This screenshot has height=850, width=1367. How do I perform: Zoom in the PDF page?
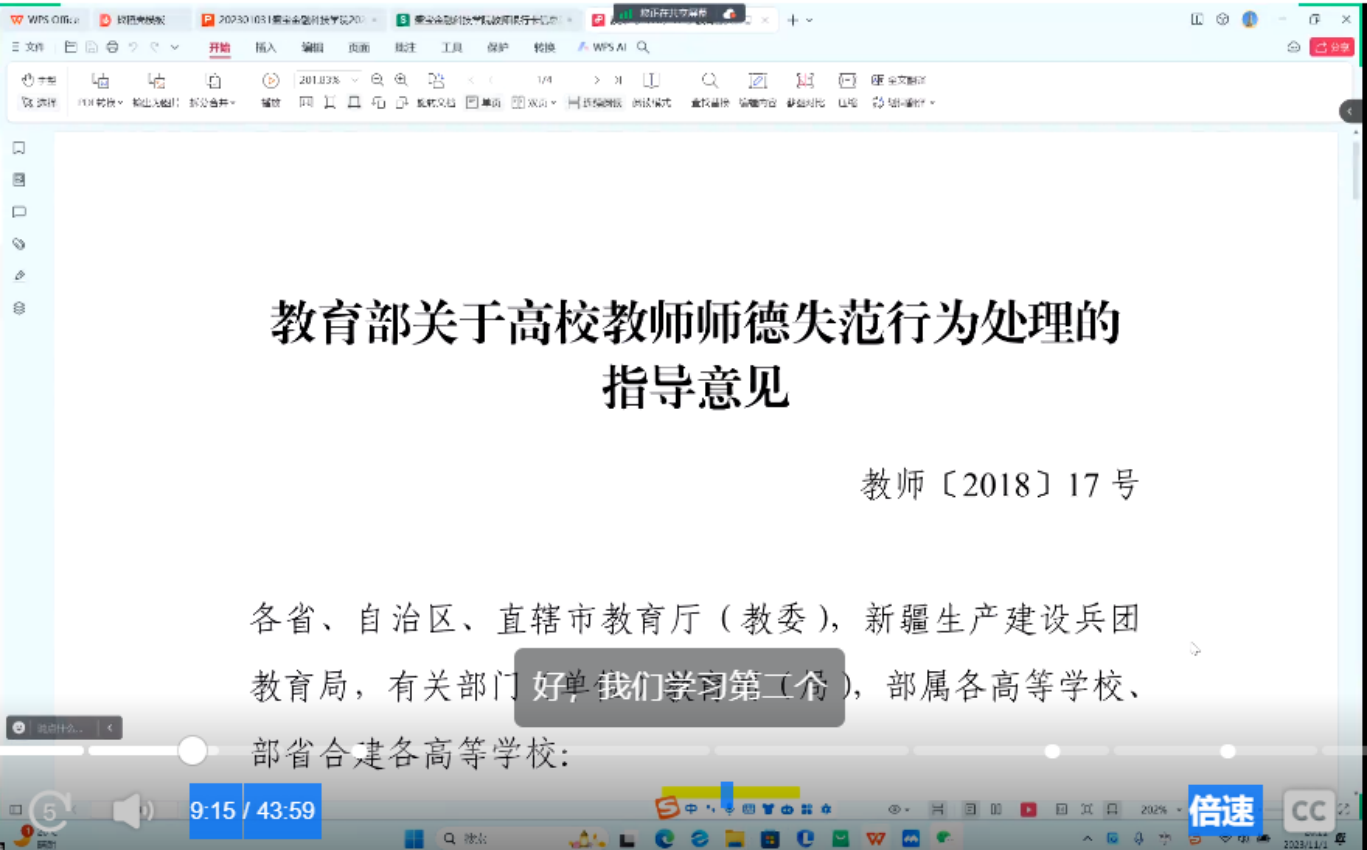coord(401,80)
